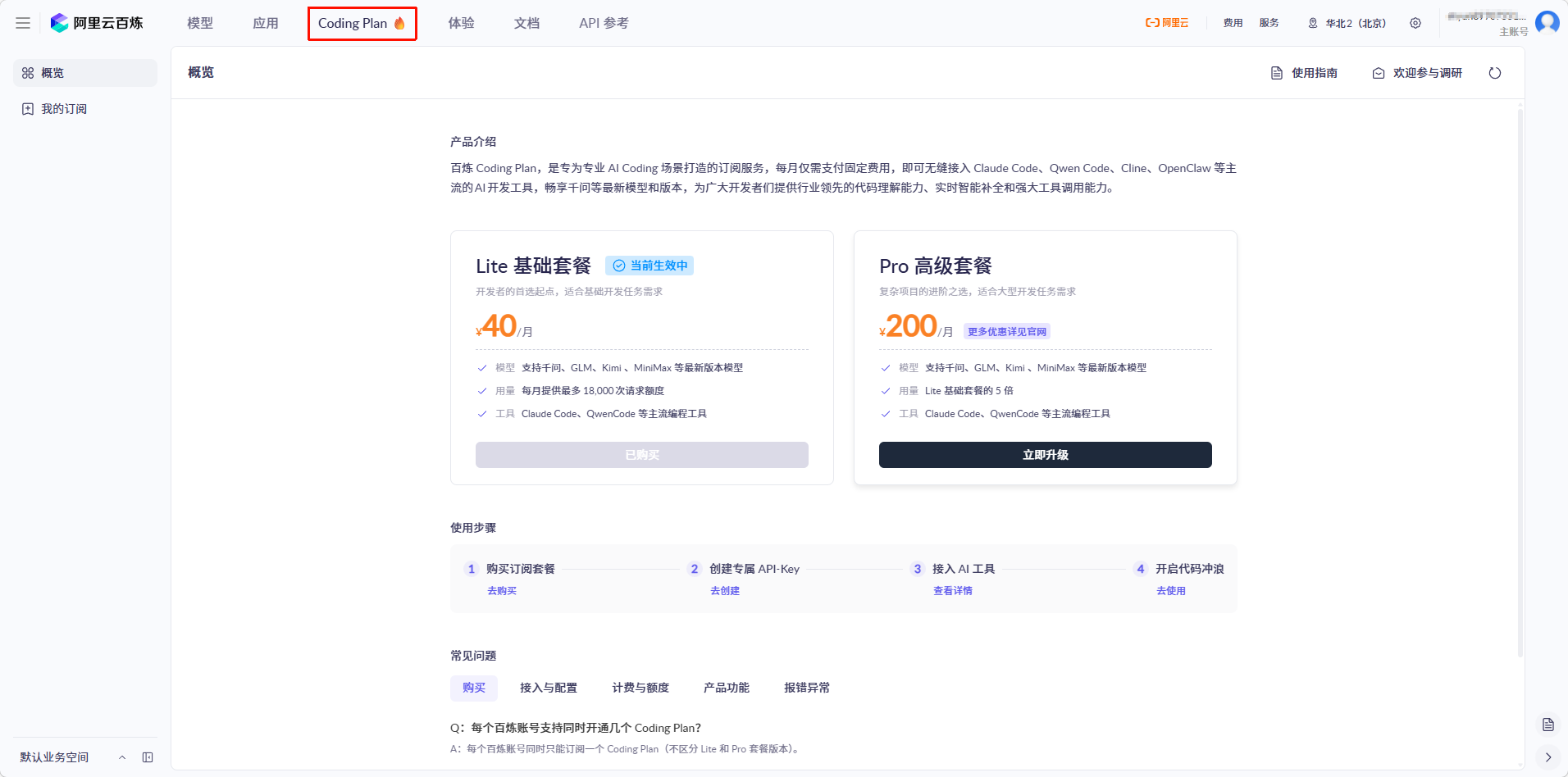Viewport: 1568px width, 777px height.
Task: Click the hamburger menu icon
Action: pyautogui.click(x=23, y=22)
